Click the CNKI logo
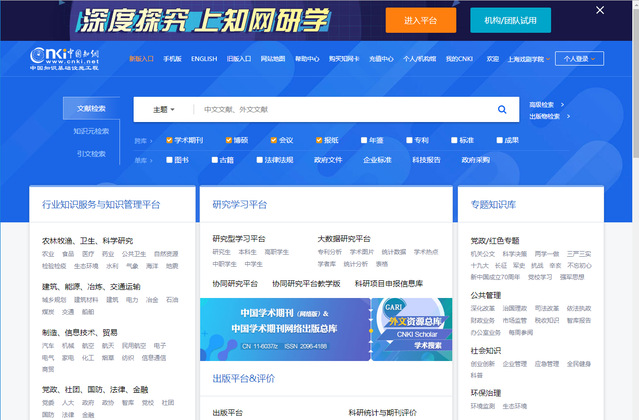The width and height of the screenshot is (639, 420). [64, 59]
